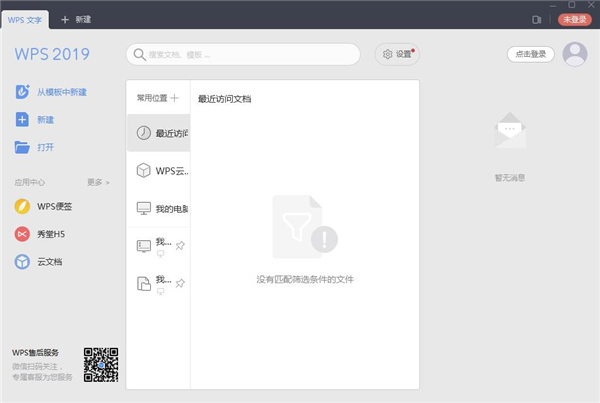Expand 更多 in the application center
This screenshot has height=403, width=600.
pyautogui.click(x=98, y=182)
